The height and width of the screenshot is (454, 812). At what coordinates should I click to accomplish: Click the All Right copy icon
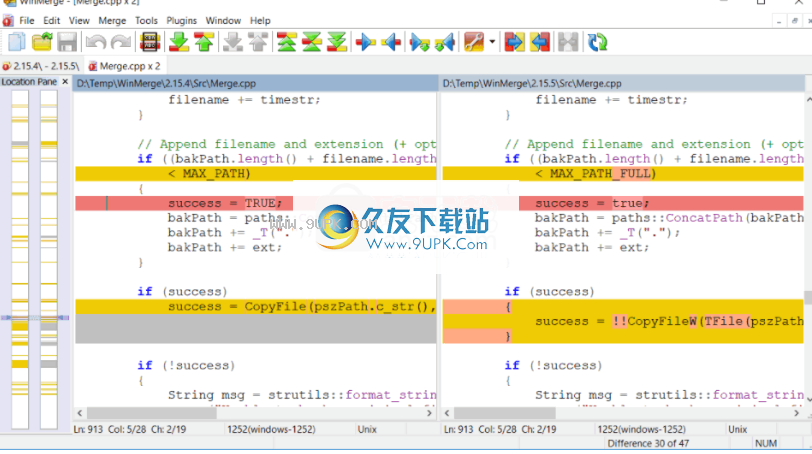tap(514, 42)
